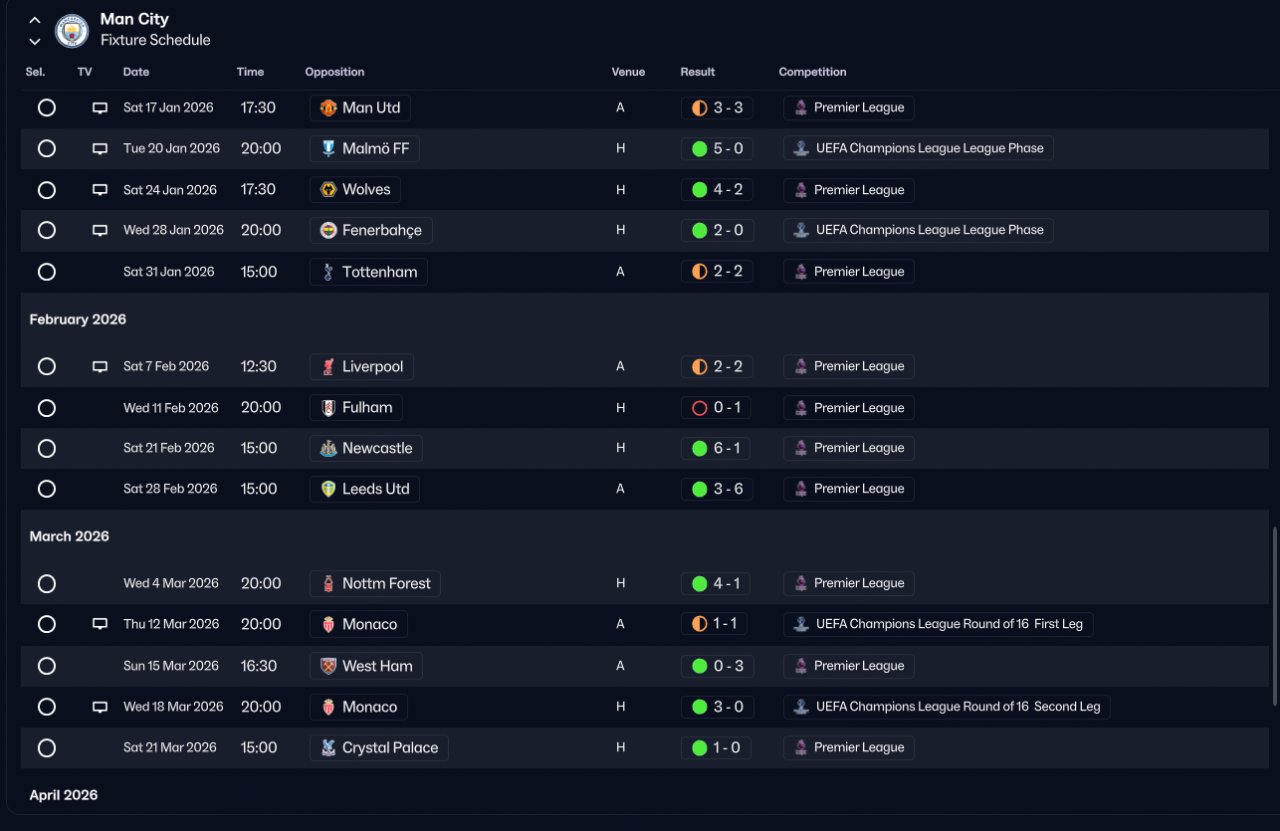Image resolution: width=1280 pixels, height=831 pixels.
Task: Click the vertical scrollbar on the fixture list
Action: click(1273, 615)
